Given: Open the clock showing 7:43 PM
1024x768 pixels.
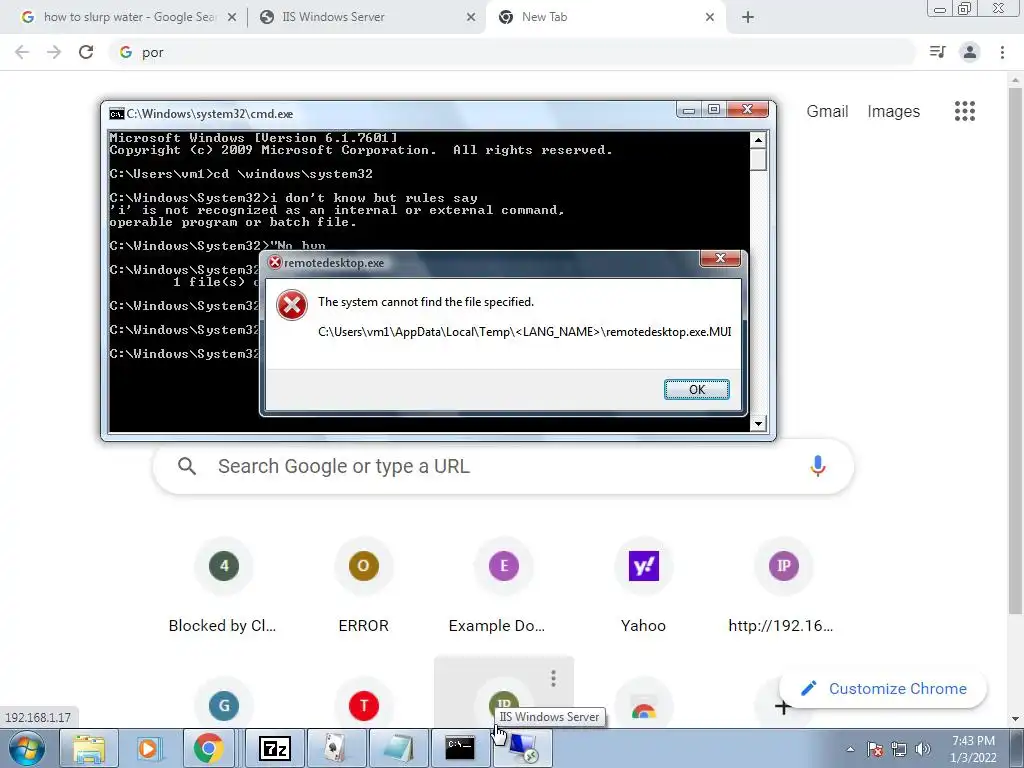Looking at the screenshot, I should point(973,749).
